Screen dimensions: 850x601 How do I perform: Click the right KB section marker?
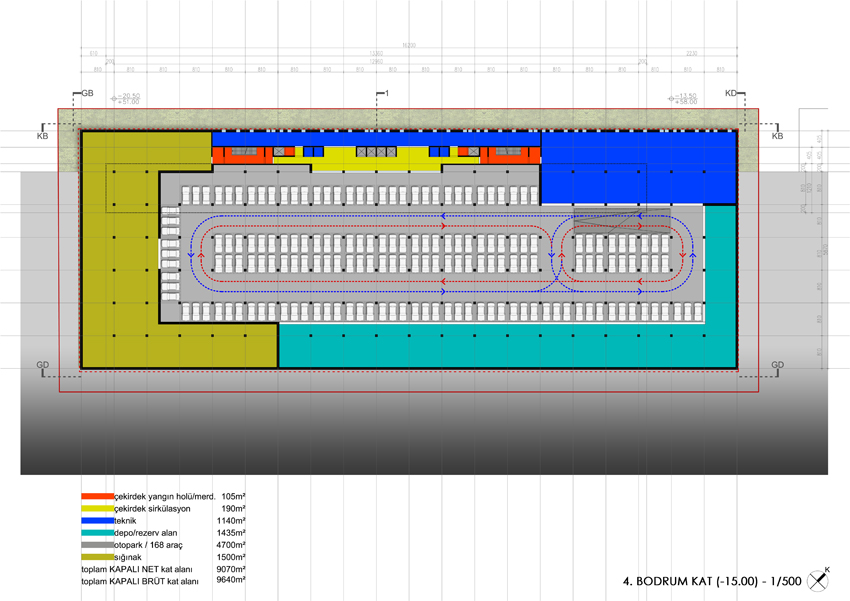click(778, 135)
